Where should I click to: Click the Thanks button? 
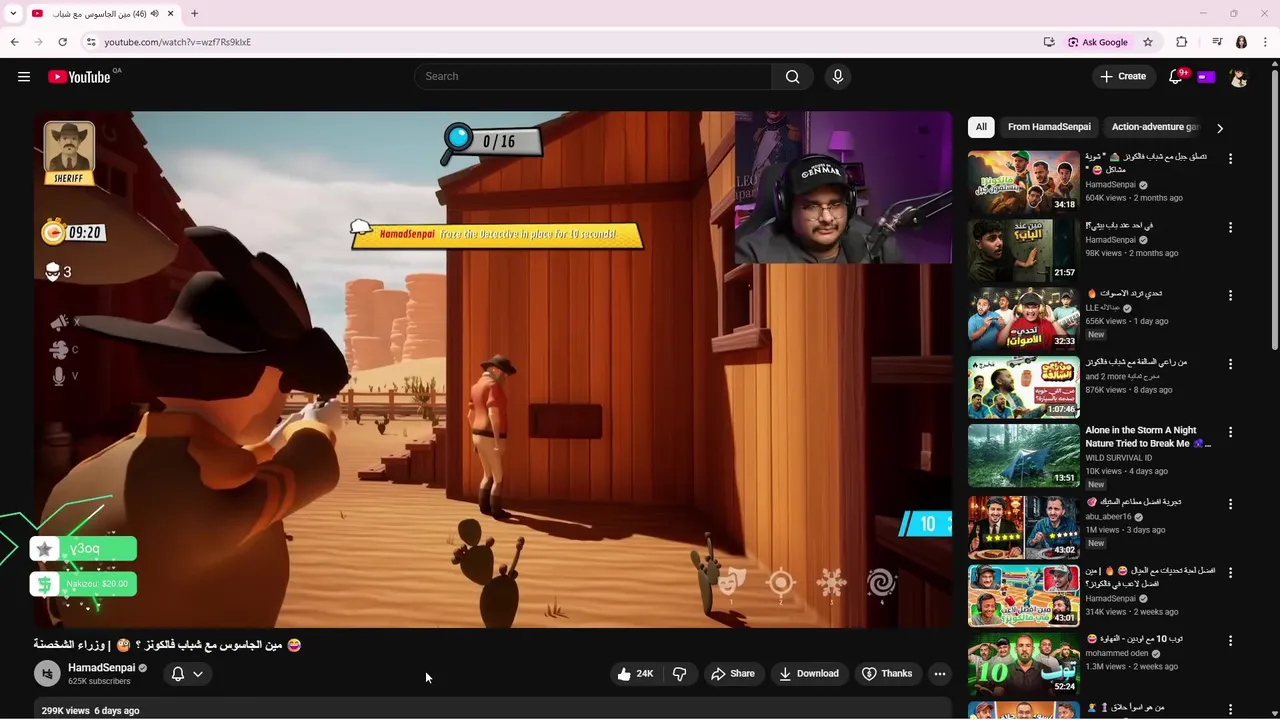click(887, 674)
